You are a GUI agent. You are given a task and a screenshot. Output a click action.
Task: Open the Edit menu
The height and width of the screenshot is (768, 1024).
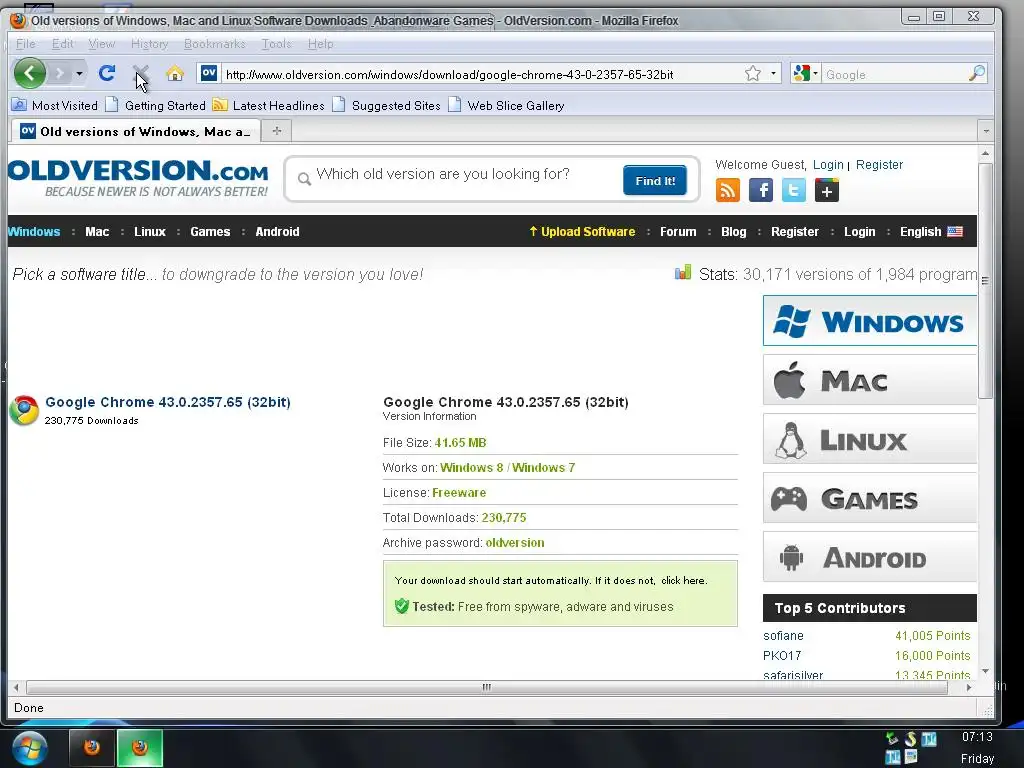(x=63, y=44)
